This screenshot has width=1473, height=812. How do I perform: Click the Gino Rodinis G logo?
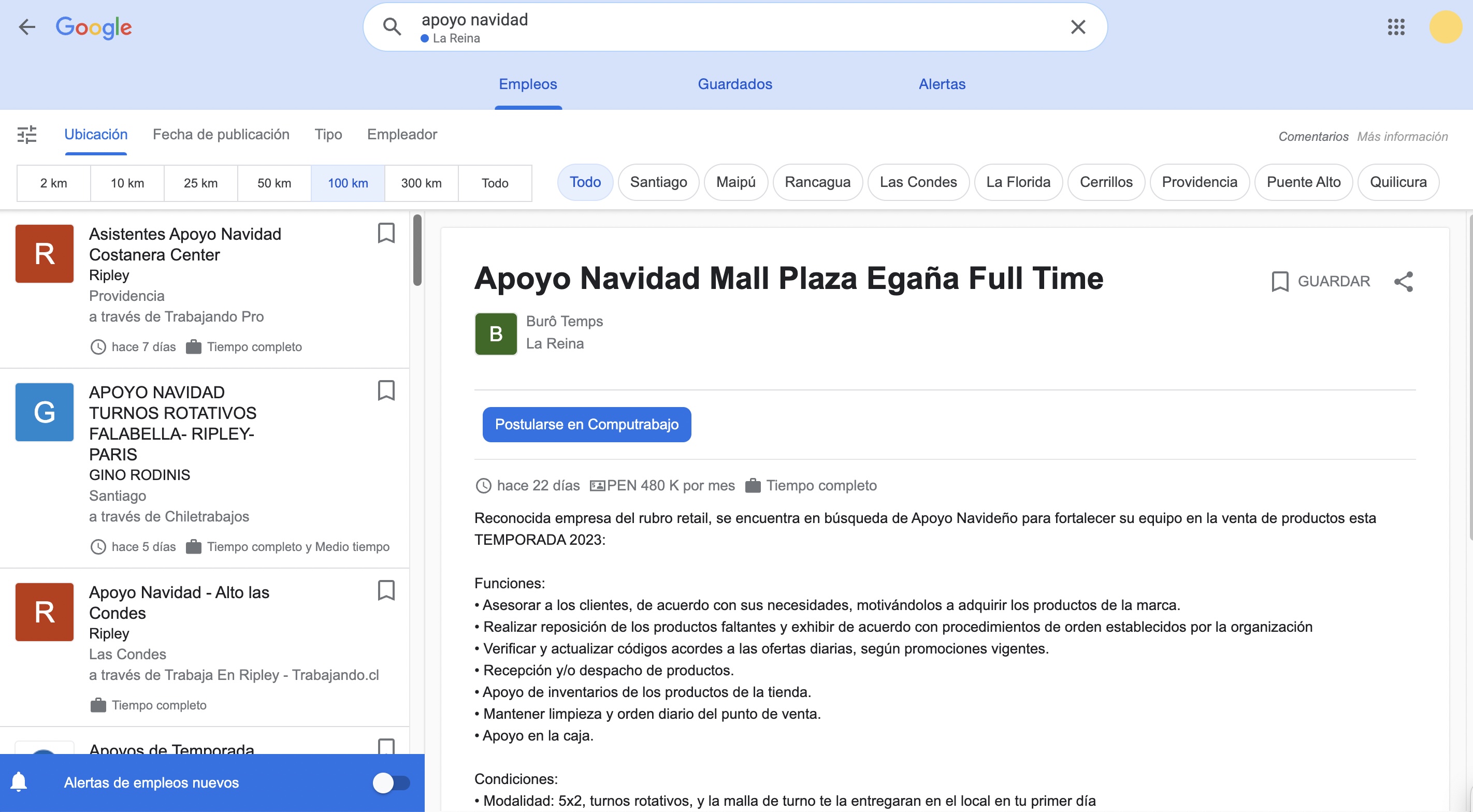coord(45,412)
